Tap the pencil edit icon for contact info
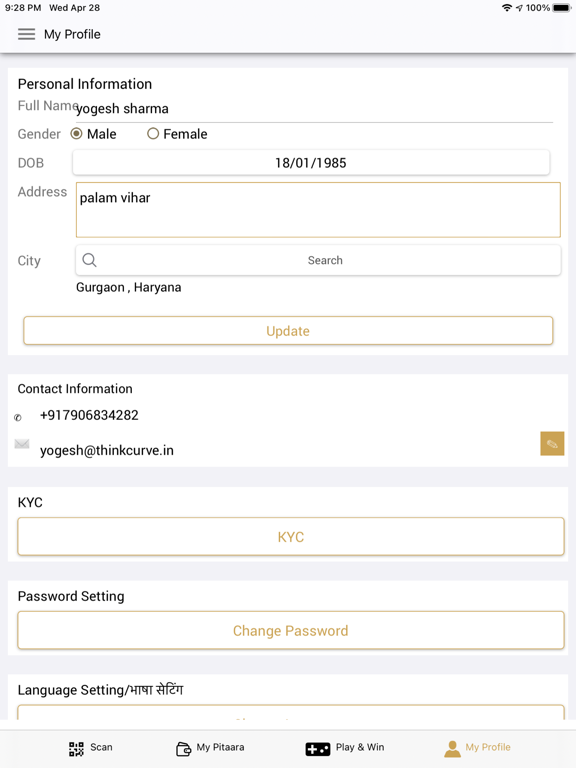The image size is (576, 768). (x=552, y=444)
